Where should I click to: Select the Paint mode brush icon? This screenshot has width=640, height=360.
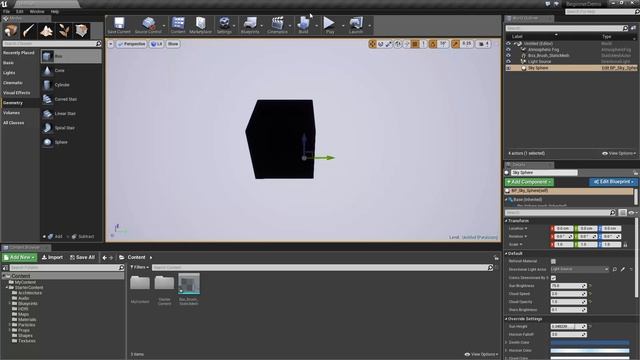click(x=28, y=31)
